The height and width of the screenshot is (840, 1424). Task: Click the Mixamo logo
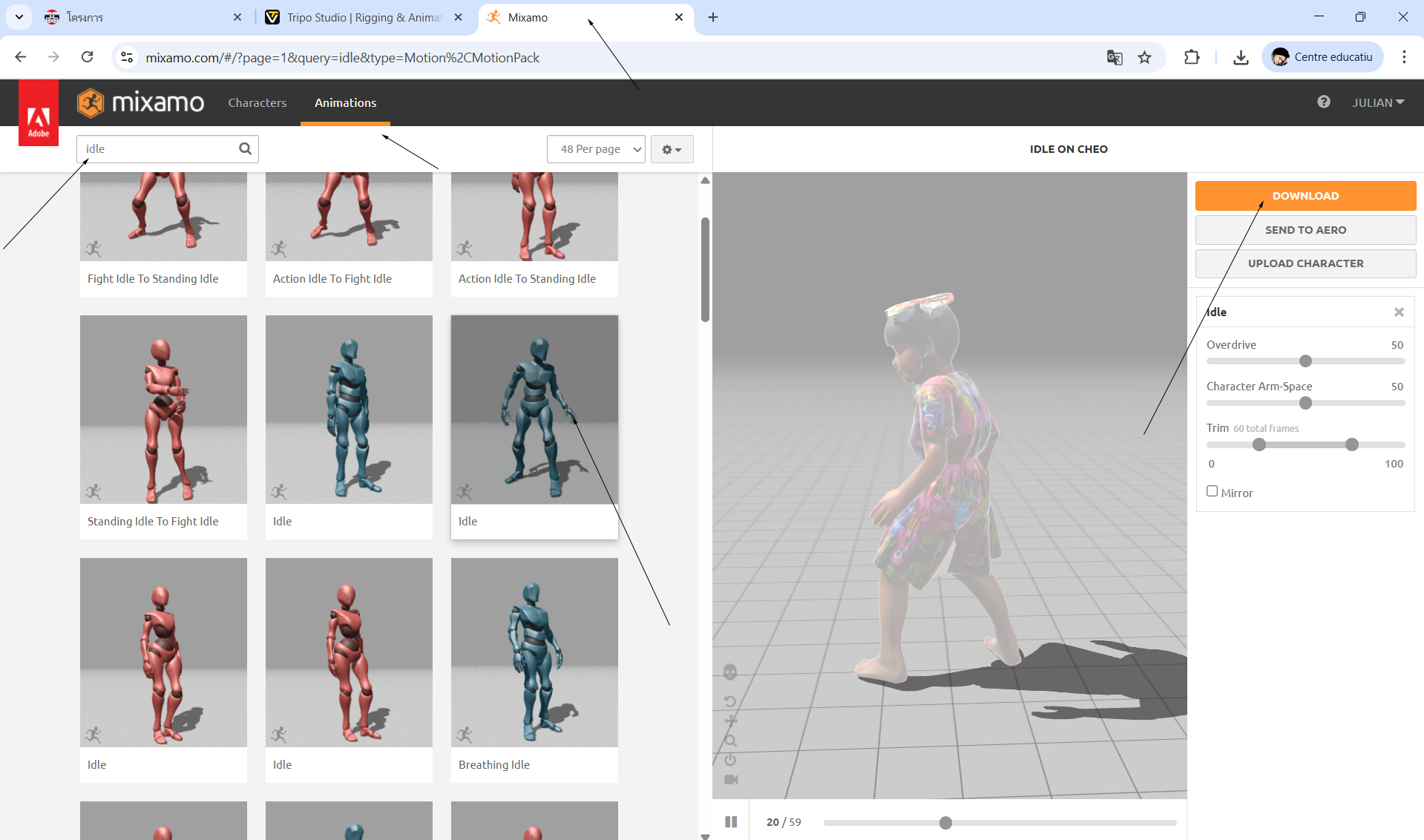coord(140,102)
